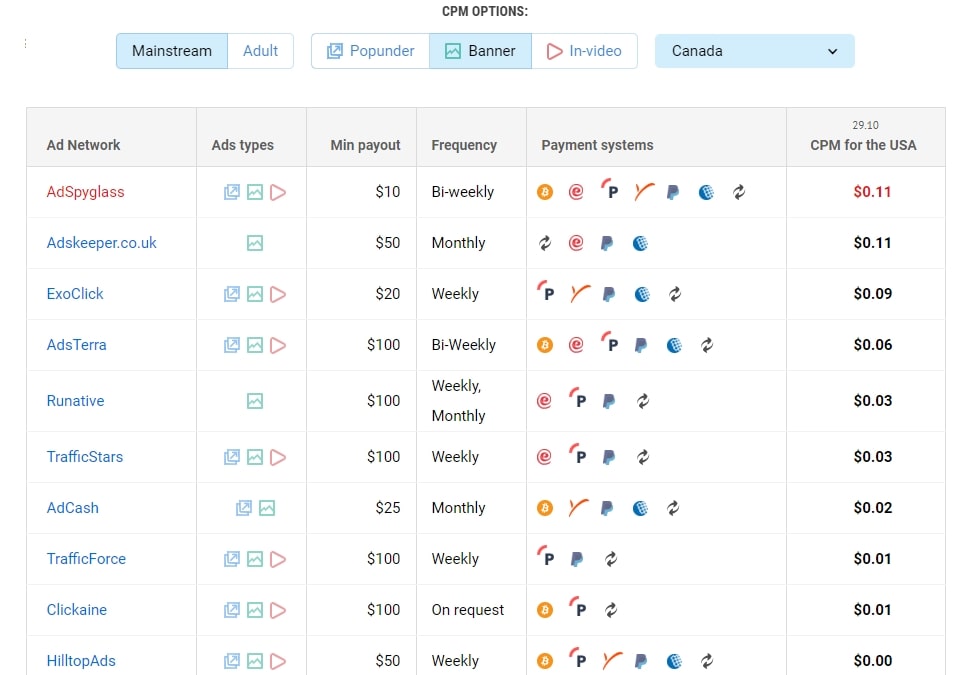Click the wire transfer icon in Adskeeper.co.uk row

545,243
